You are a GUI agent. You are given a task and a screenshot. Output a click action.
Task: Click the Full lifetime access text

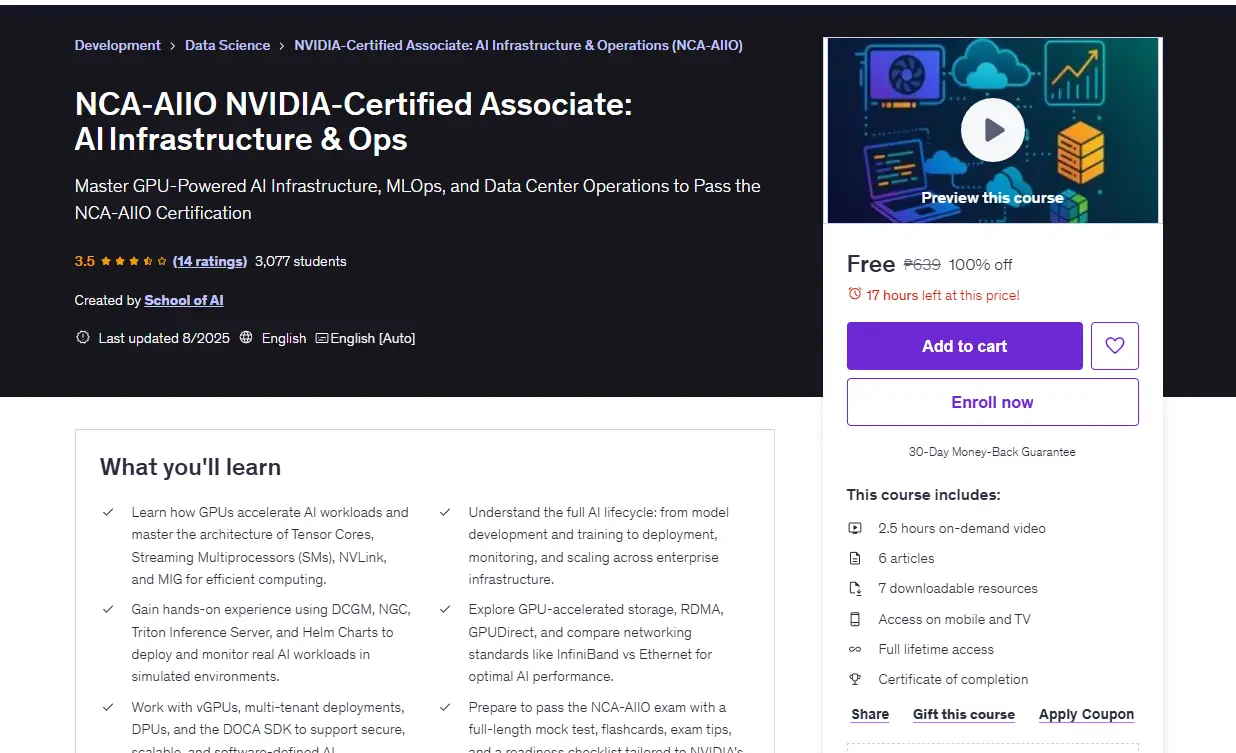[x=936, y=649]
